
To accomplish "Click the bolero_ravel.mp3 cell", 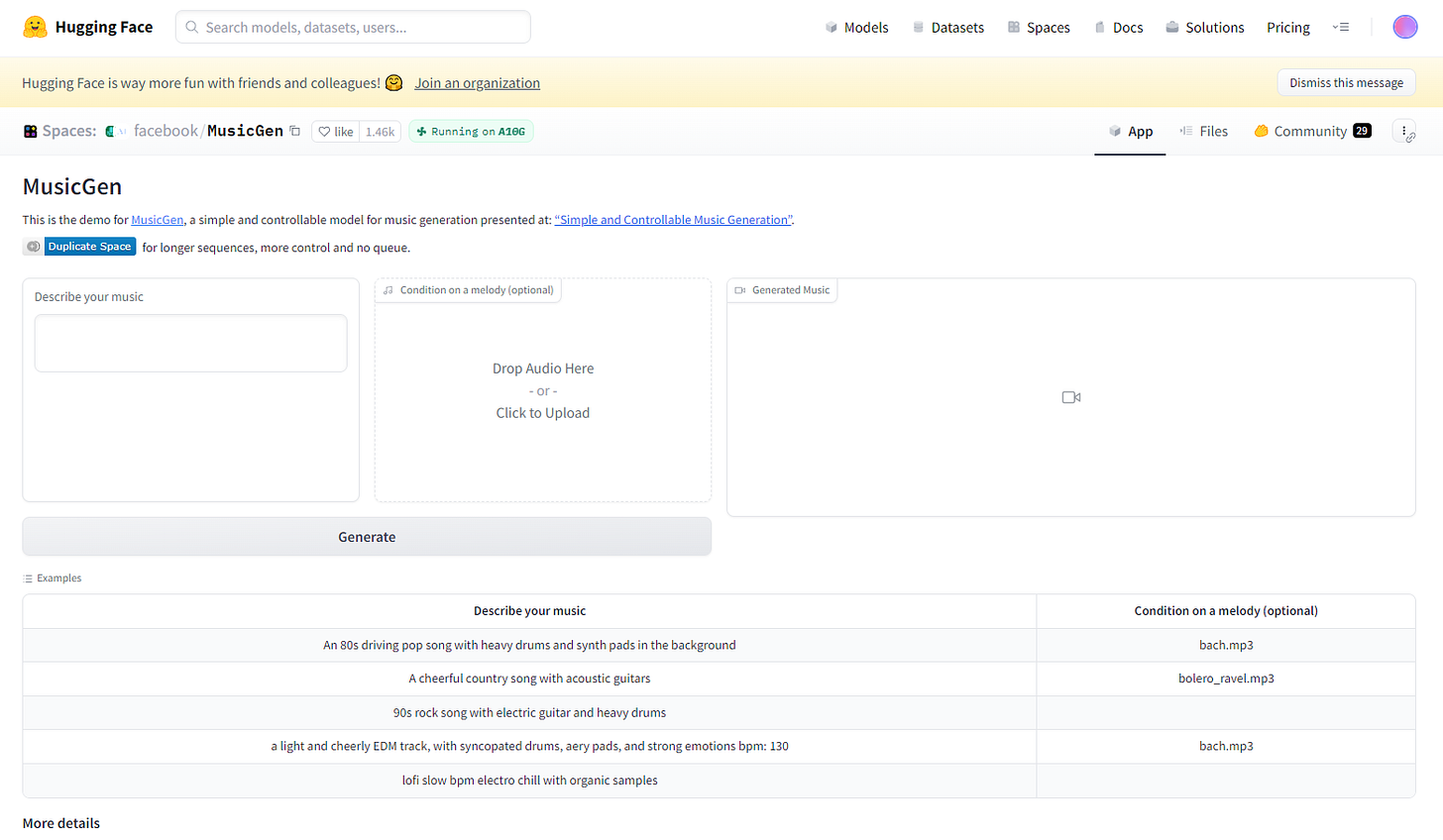I will (x=1226, y=679).
